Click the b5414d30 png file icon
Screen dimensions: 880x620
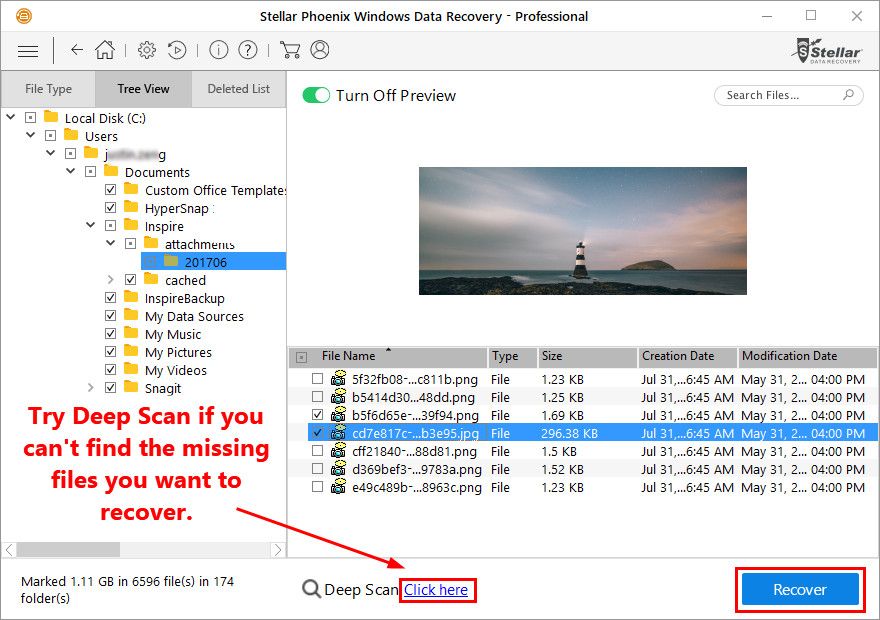[338, 397]
